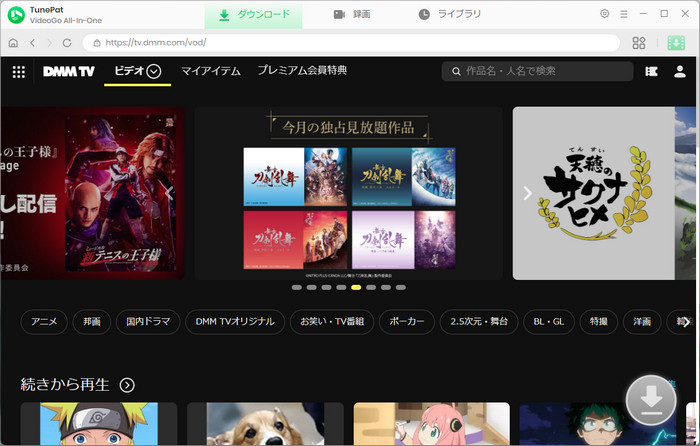Open the DMM services grid menu
The height and width of the screenshot is (446, 700).
[18, 71]
